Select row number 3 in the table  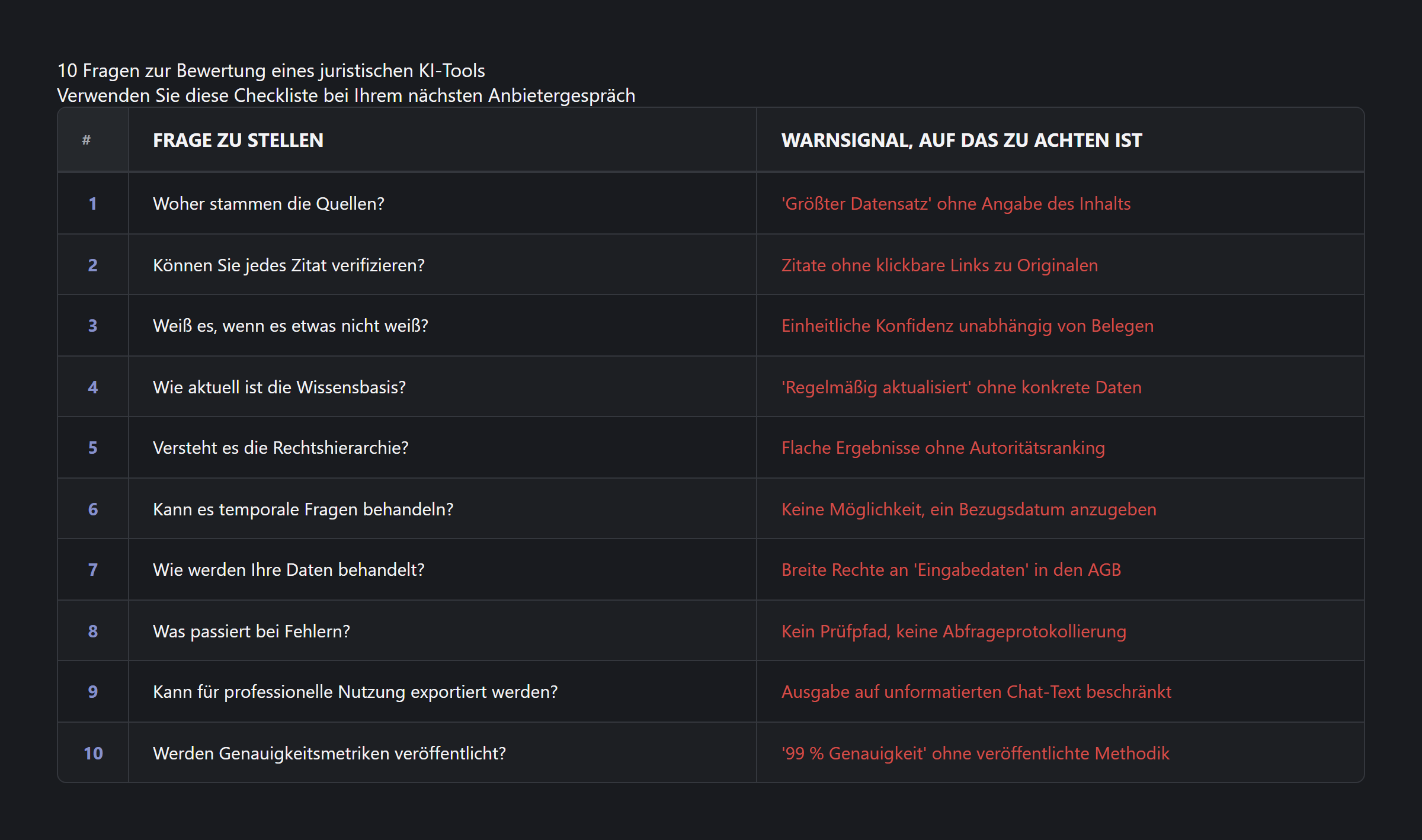(92, 325)
